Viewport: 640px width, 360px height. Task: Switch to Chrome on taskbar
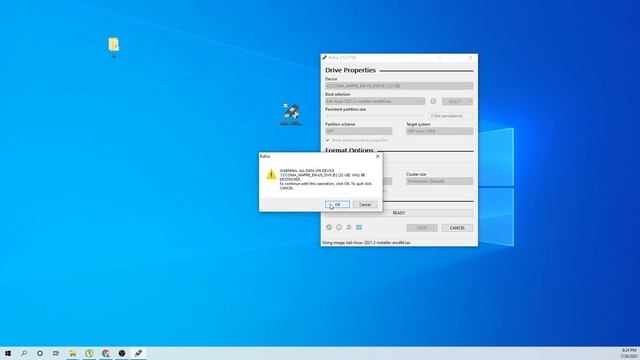click(x=106, y=353)
